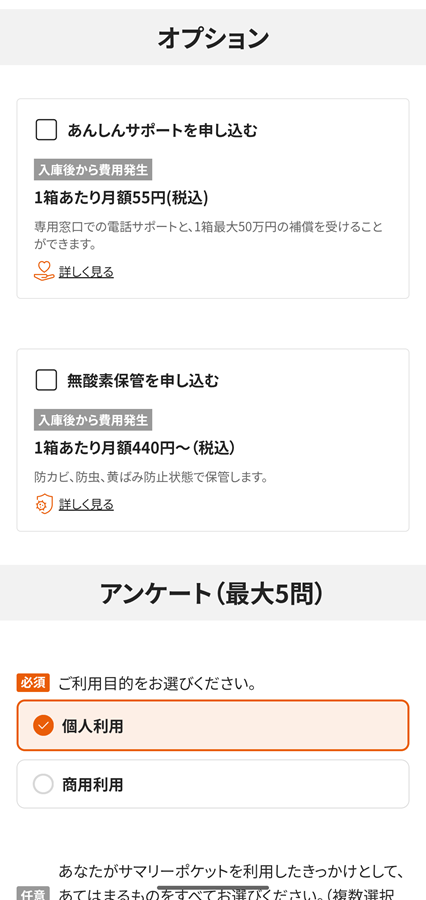Image resolution: width=426 pixels, height=900 pixels.
Task: Click the 1箱あたり月額55円(税込) price text
Action: 121,198
